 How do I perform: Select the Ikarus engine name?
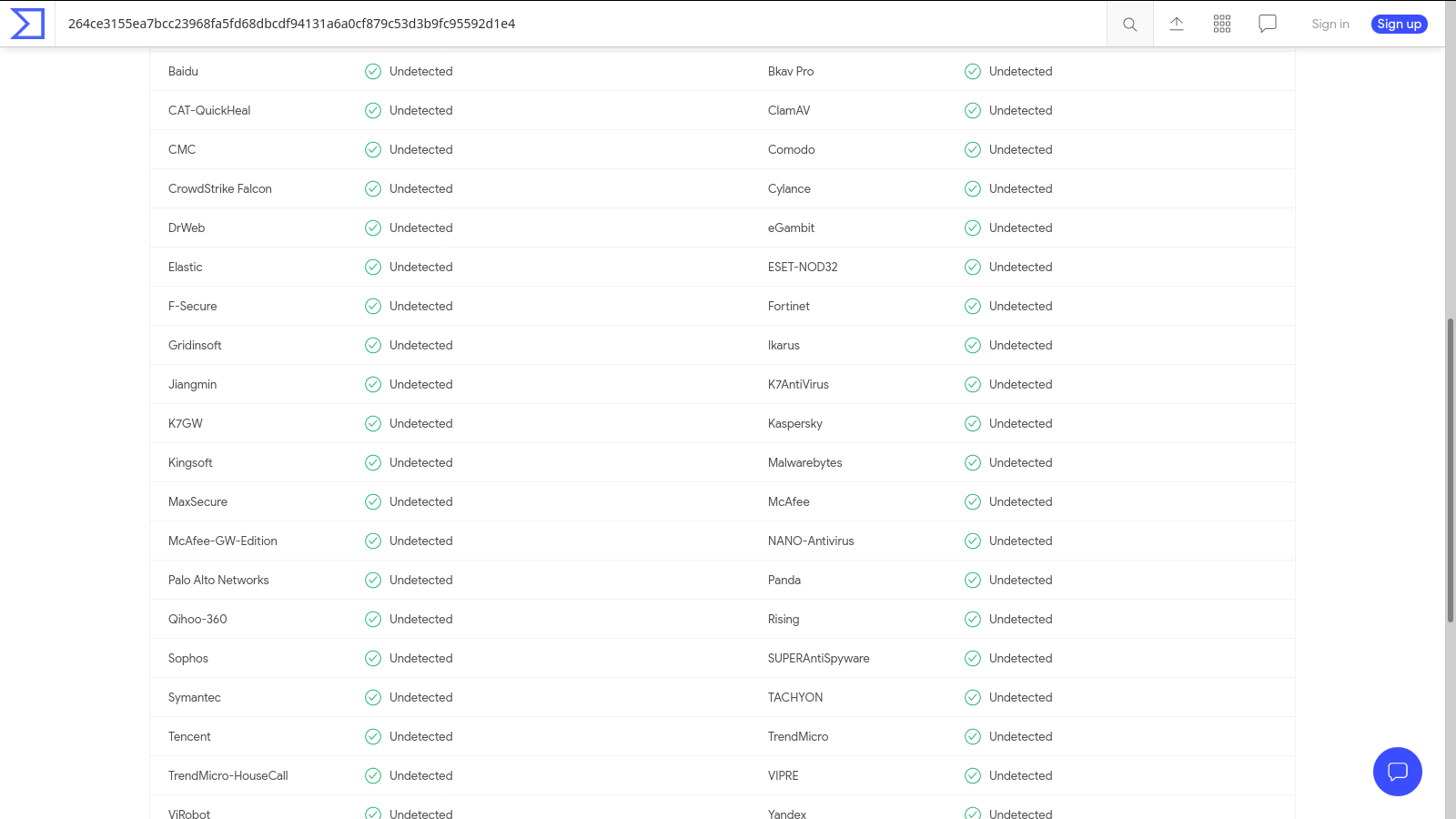[784, 345]
